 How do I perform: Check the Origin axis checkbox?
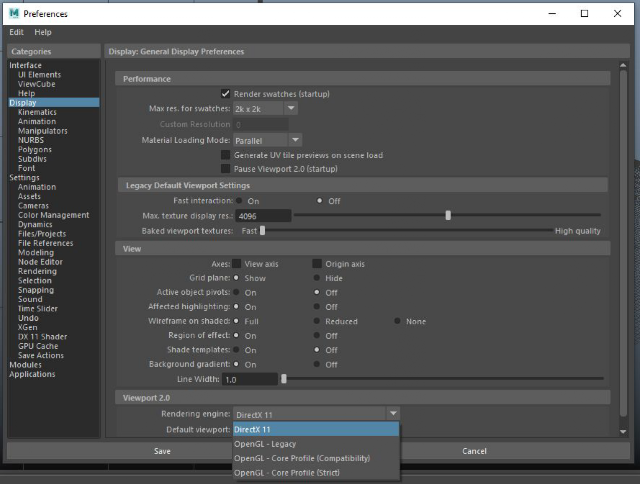click(317, 264)
